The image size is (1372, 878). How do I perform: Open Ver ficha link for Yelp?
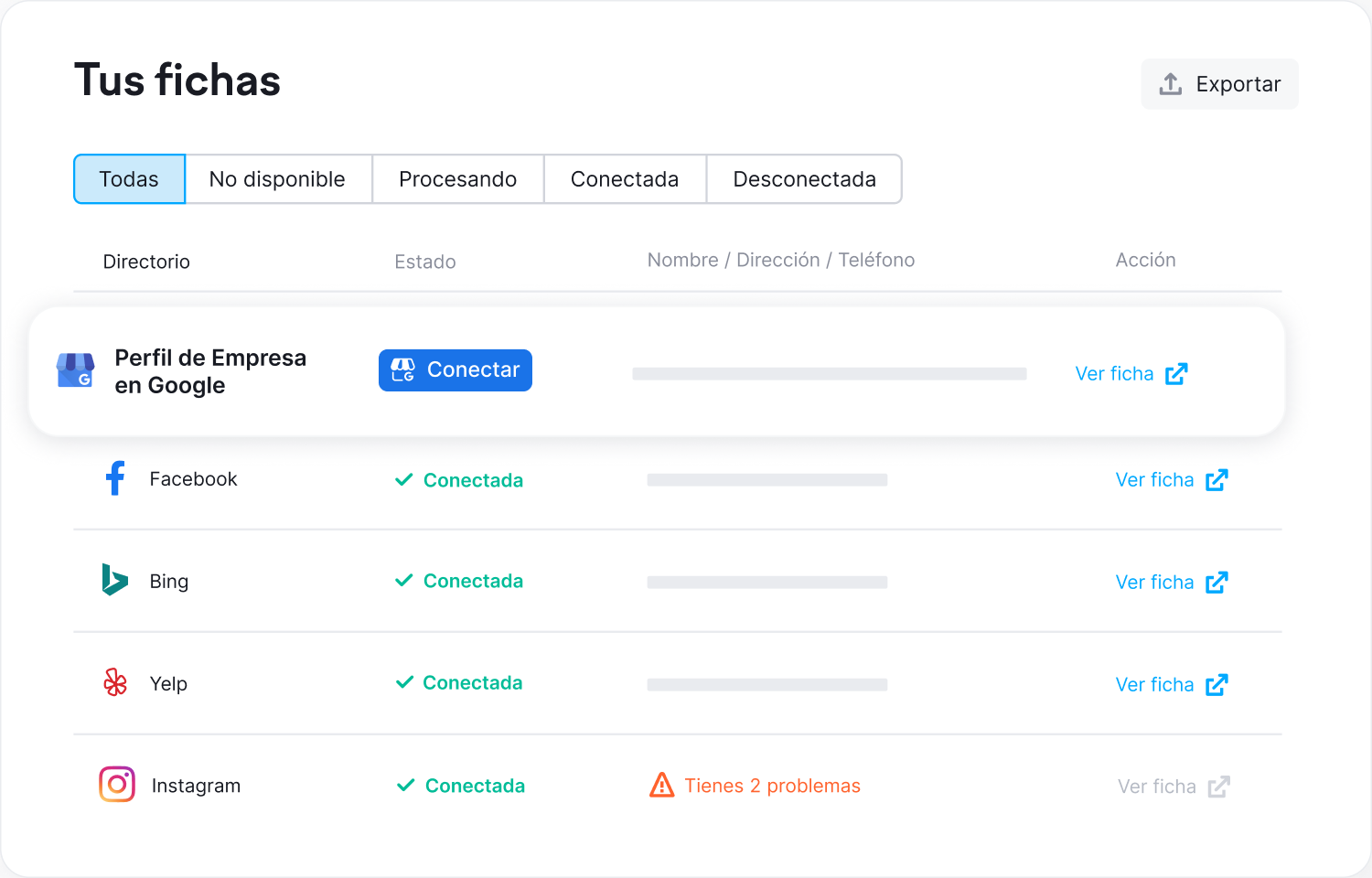1154,685
